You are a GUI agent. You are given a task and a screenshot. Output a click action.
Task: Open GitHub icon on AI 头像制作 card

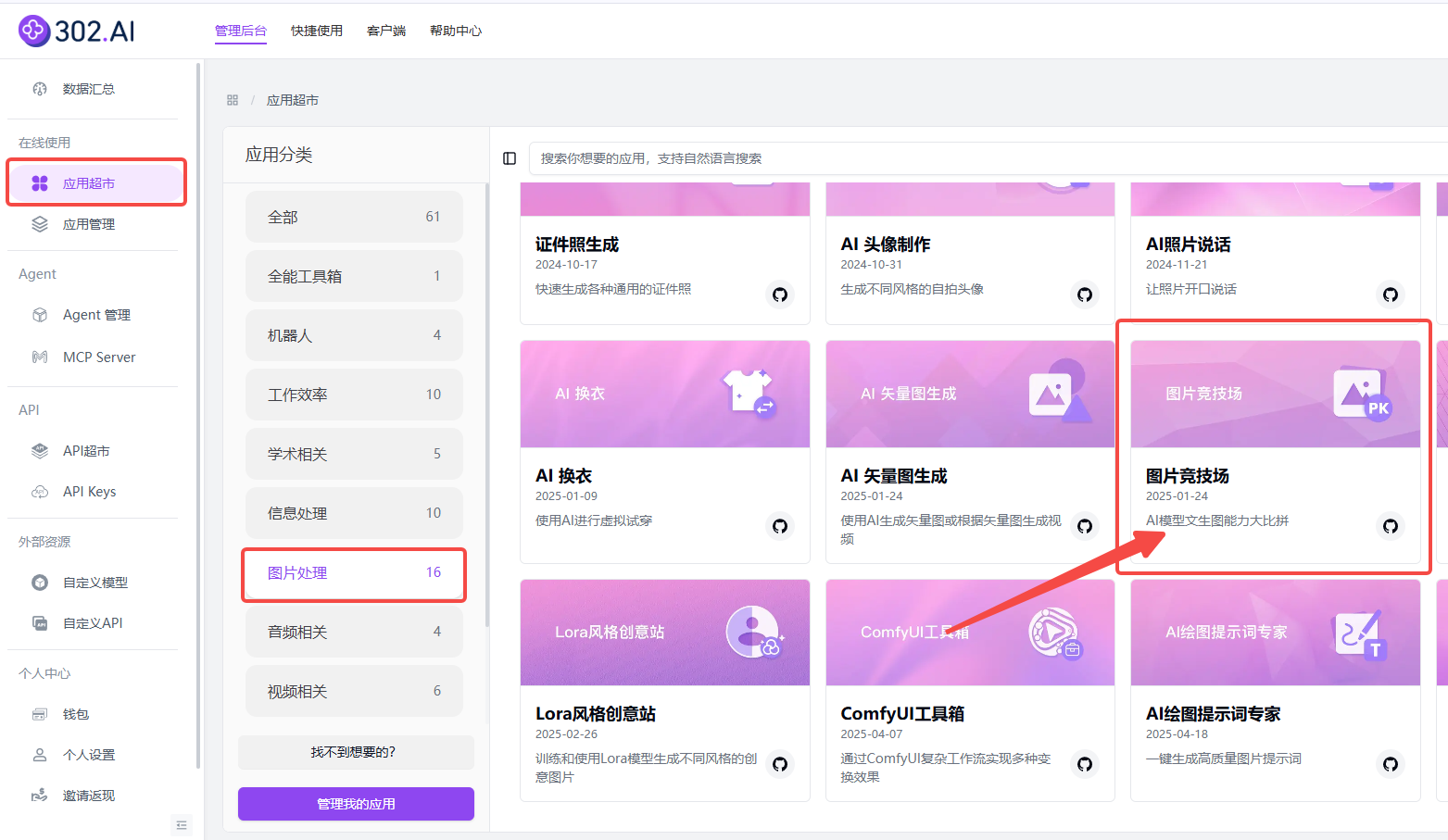click(1085, 295)
